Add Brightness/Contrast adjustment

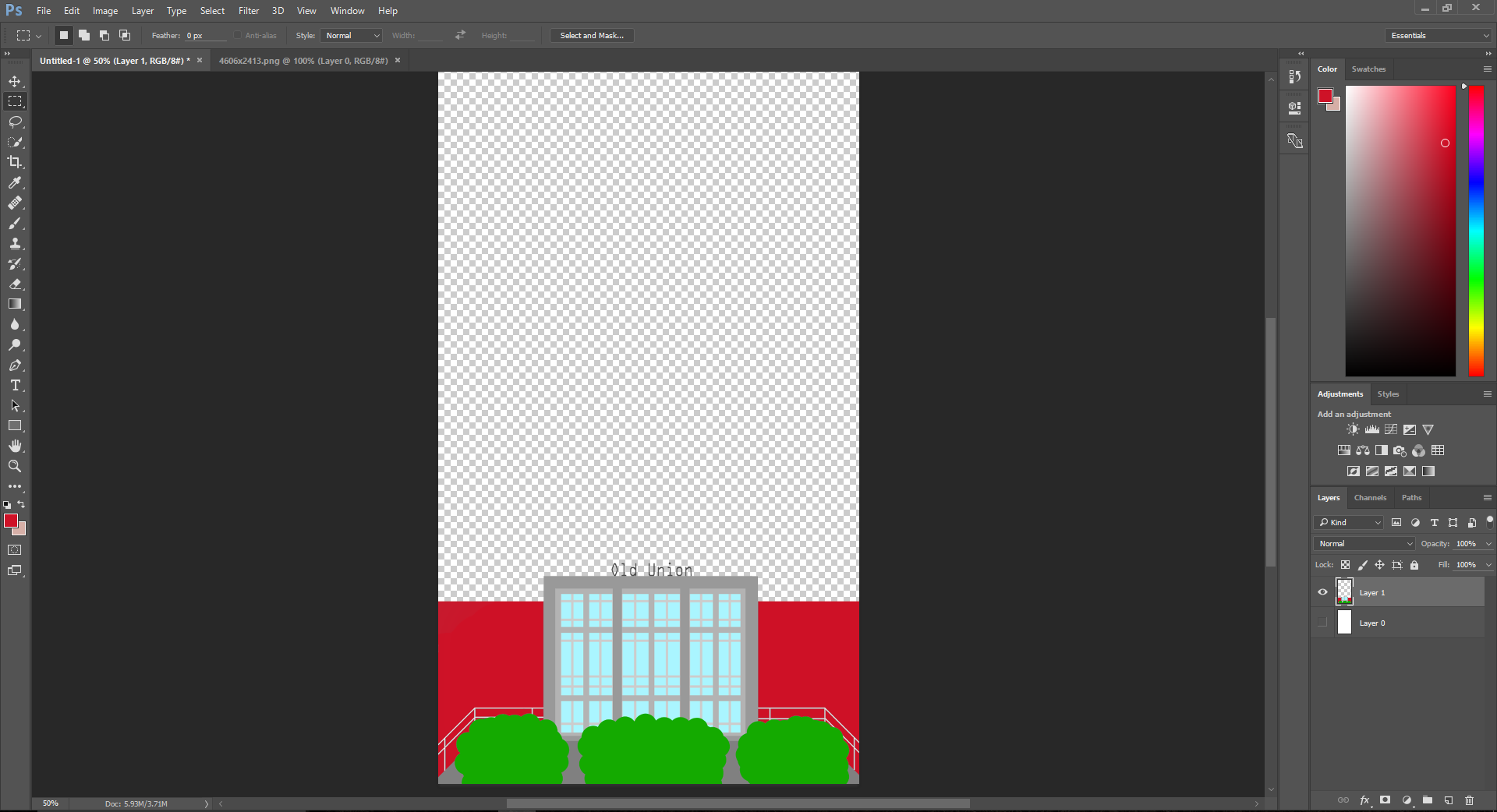(x=1353, y=429)
